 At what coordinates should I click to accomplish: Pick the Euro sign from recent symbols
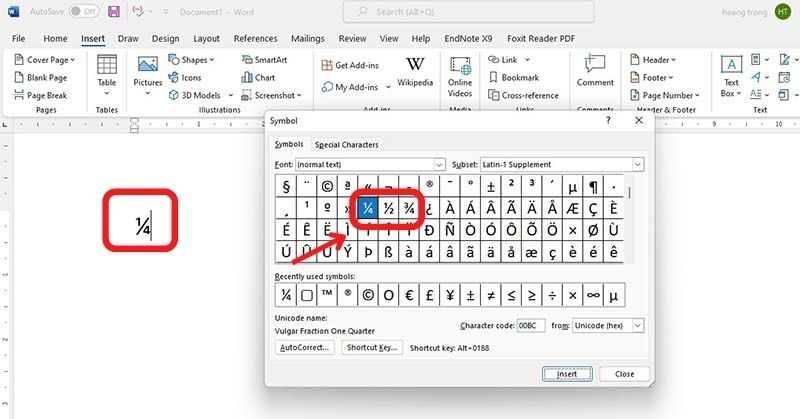tap(409, 295)
